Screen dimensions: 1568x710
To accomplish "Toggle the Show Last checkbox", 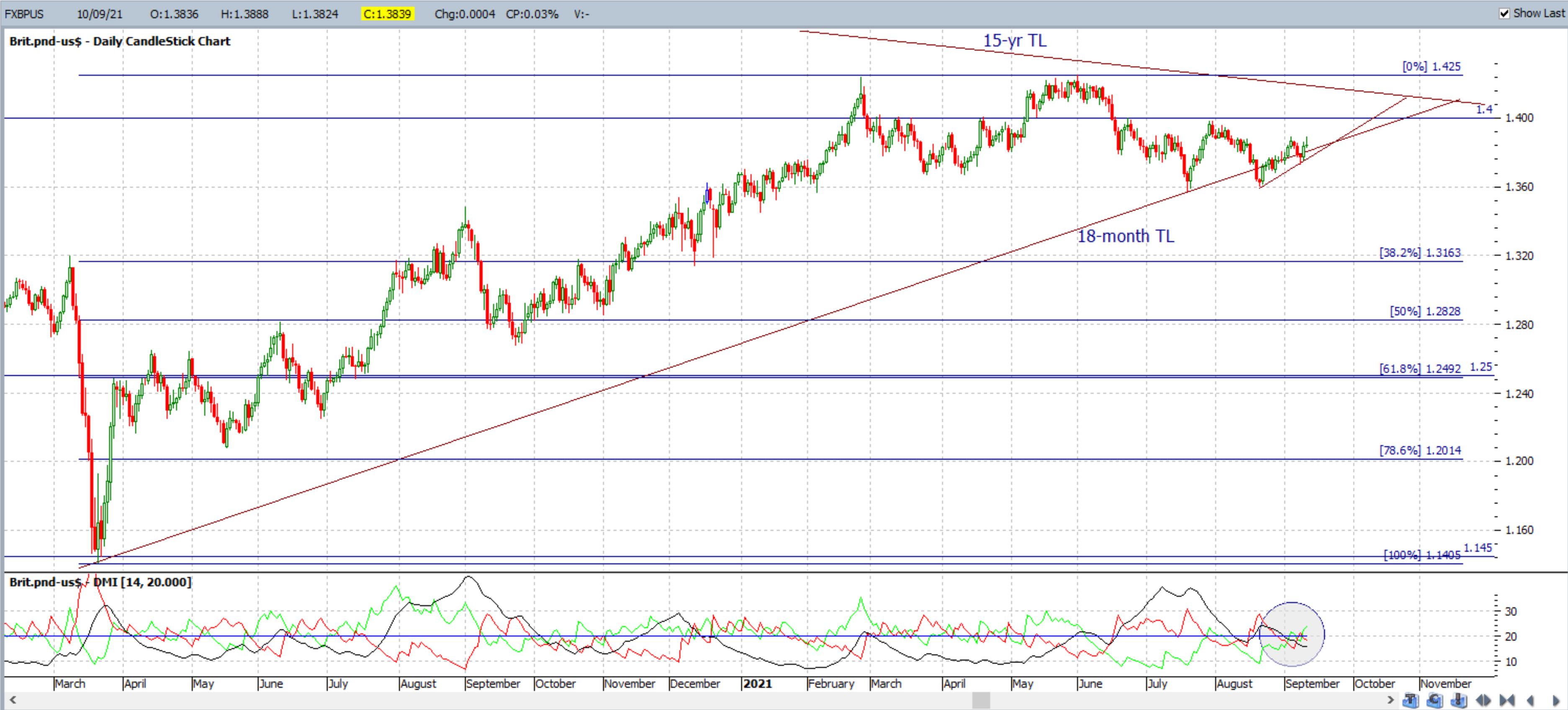I will point(1505,13).
